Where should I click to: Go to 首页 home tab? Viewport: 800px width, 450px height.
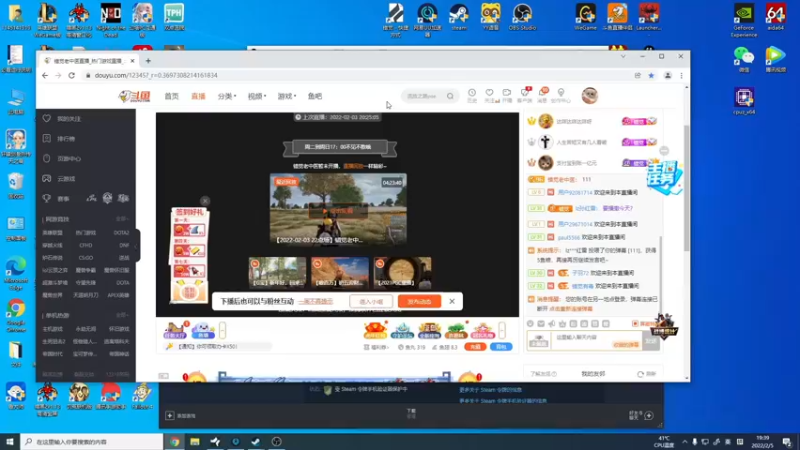[x=171, y=96]
